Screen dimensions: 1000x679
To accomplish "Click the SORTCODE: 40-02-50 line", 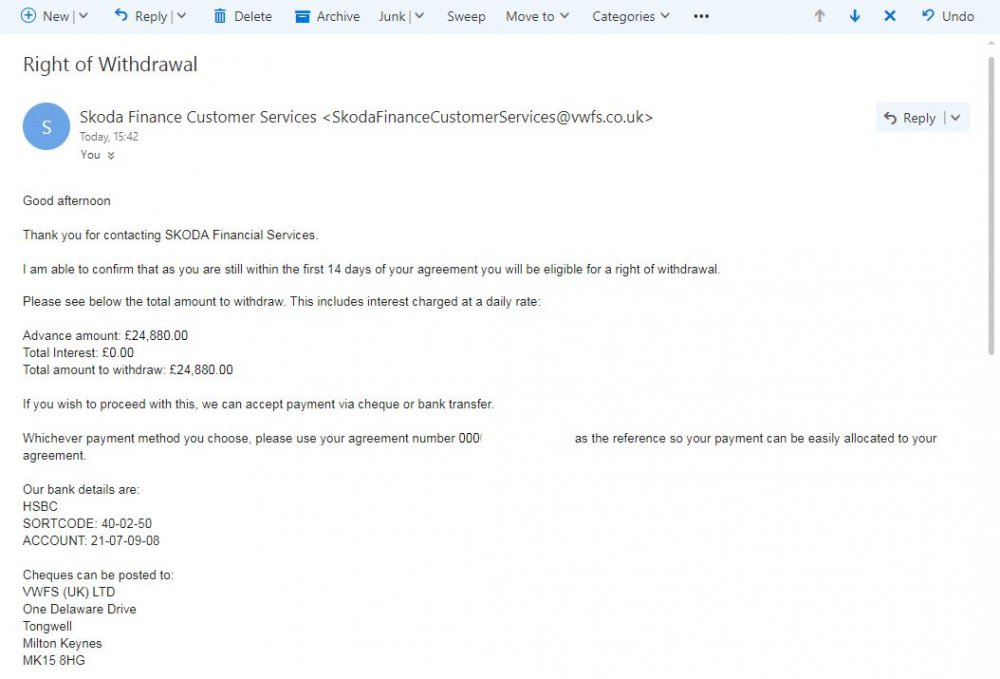I will coord(87,523).
